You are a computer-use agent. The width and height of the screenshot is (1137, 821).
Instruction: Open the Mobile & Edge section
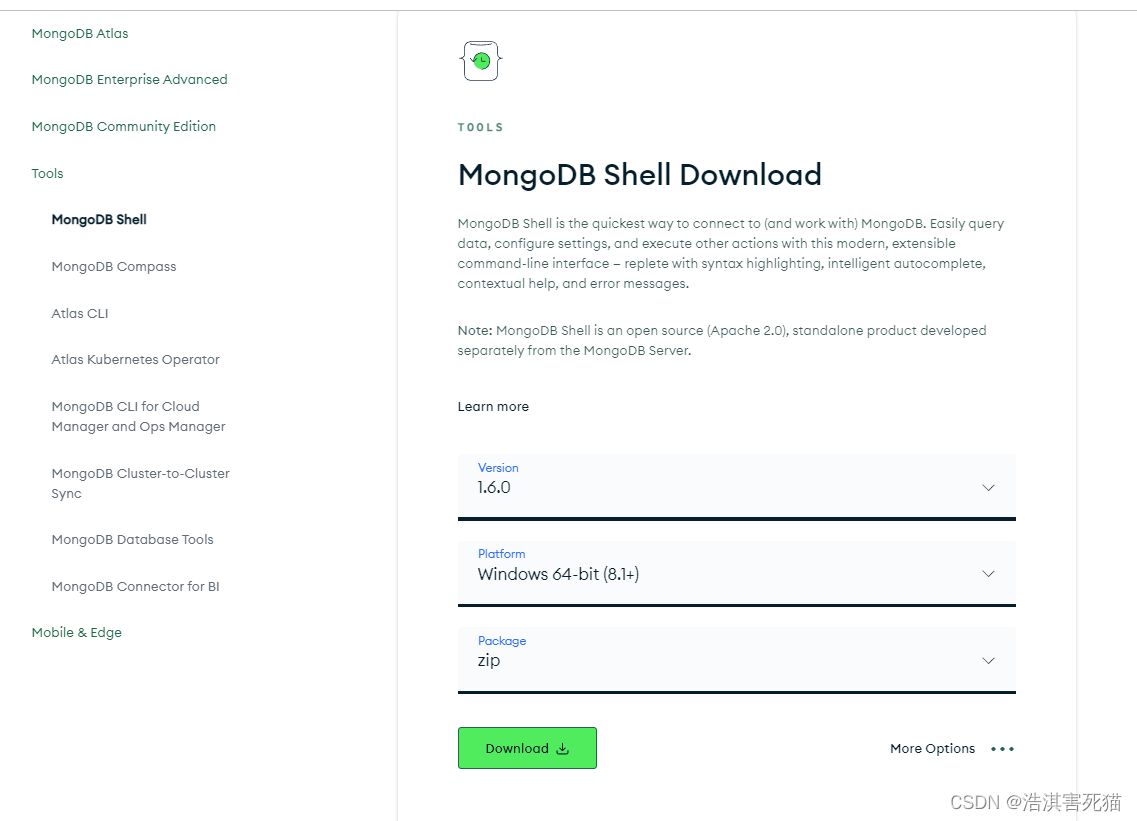pyautogui.click(x=76, y=632)
